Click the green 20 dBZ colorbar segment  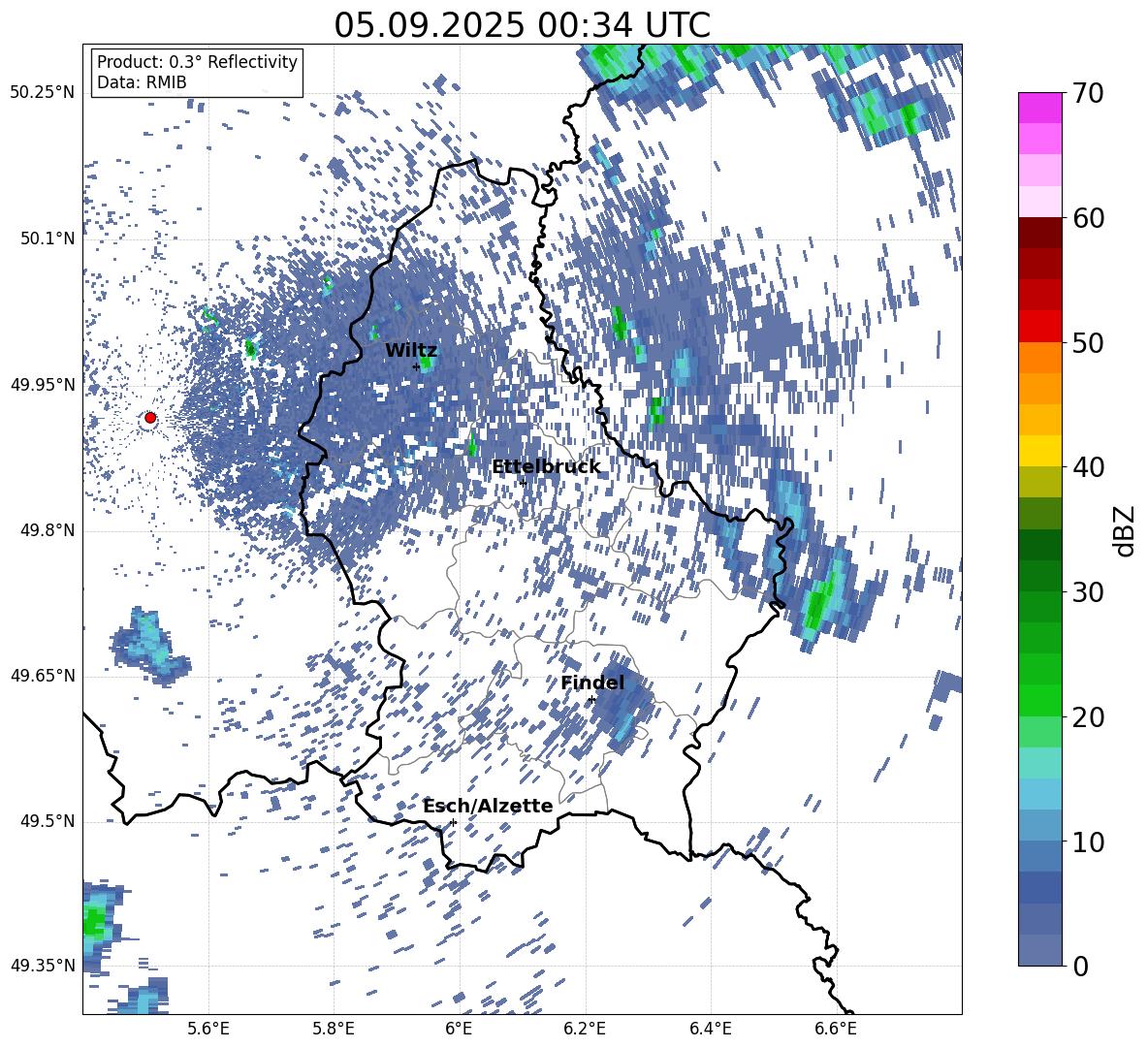(1039, 700)
